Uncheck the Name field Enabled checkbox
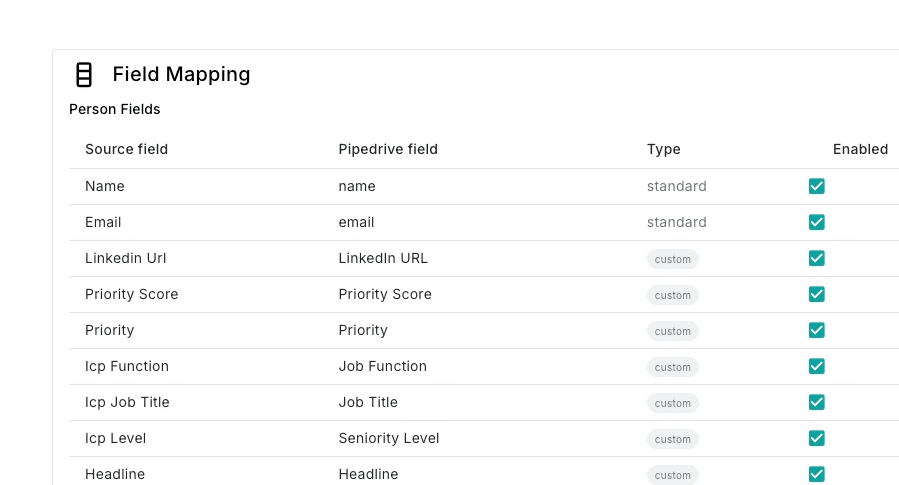899x485 pixels. [x=816, y=186]
